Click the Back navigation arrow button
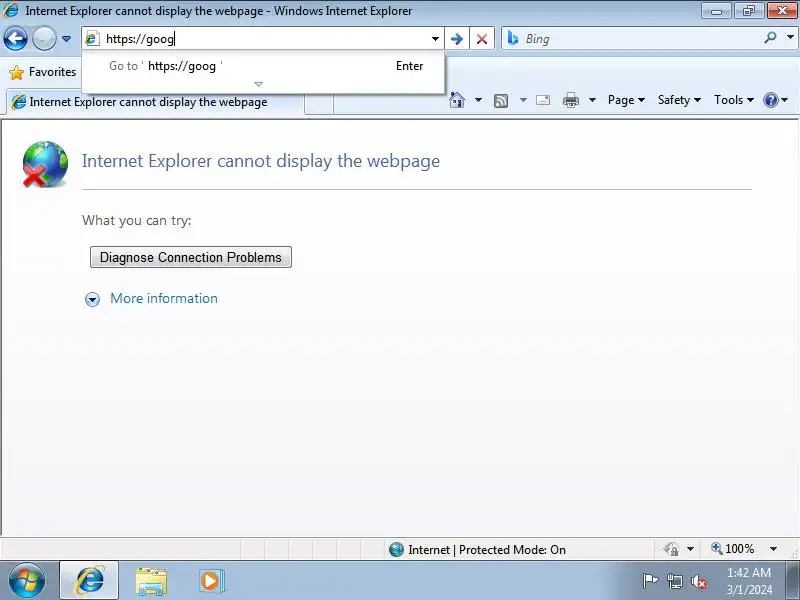800x600 pixels. click(x=15, y=39)
